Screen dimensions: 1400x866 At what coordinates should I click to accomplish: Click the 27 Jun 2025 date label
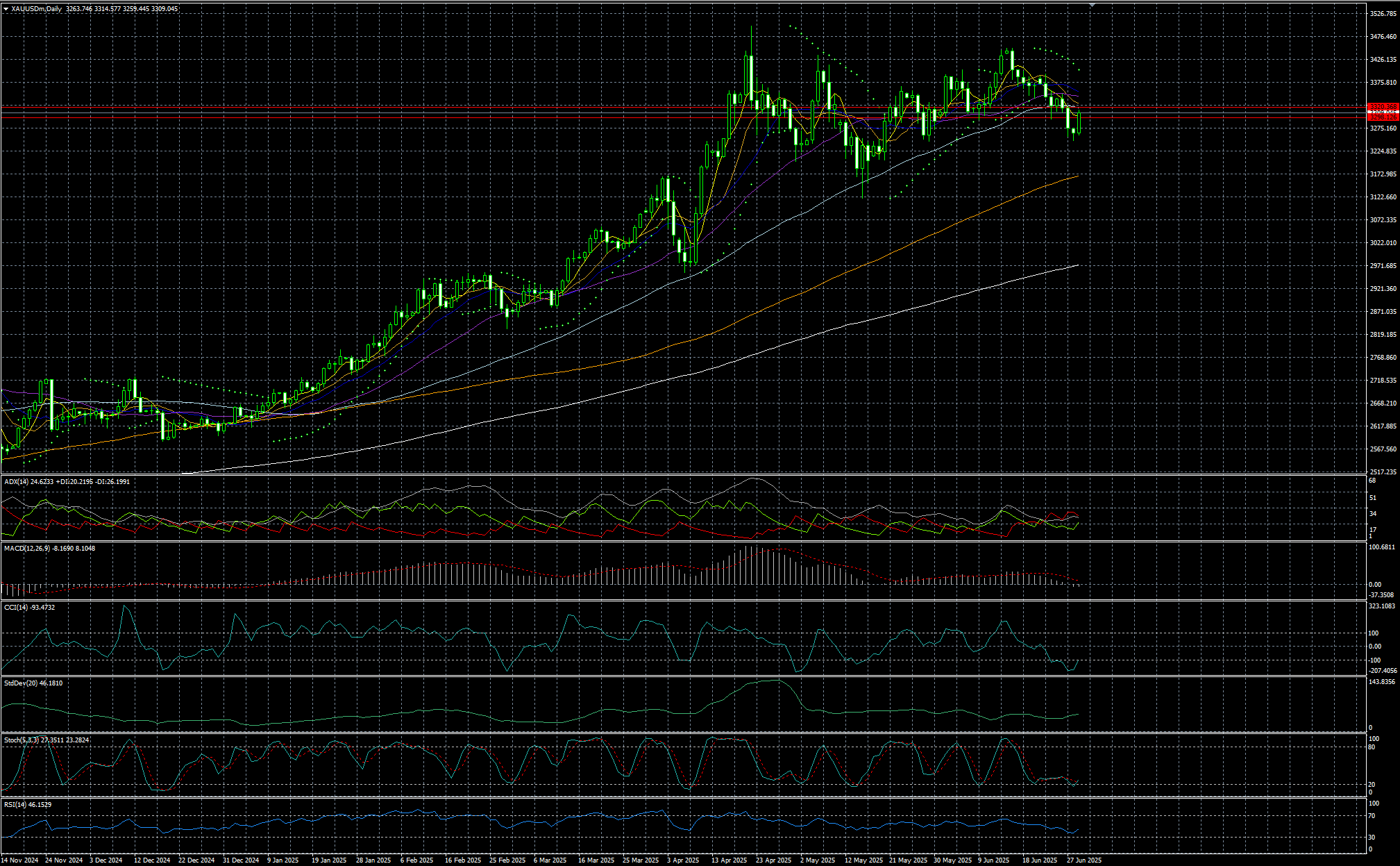pos(1083,860)
